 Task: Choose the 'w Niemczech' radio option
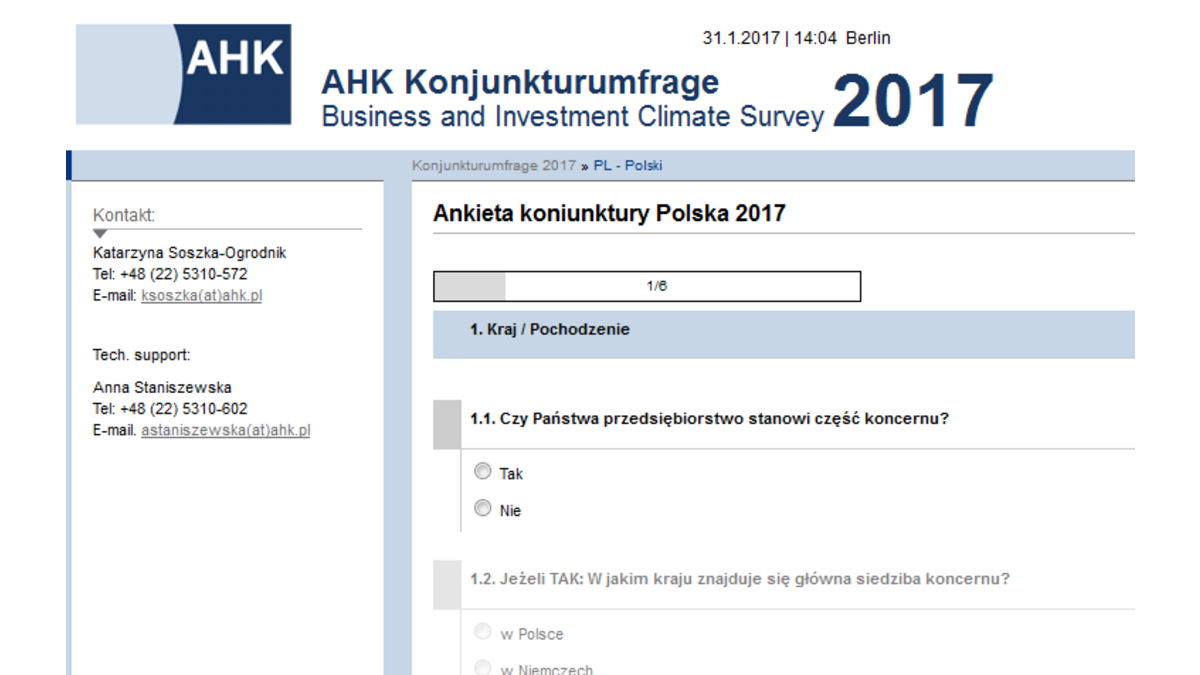coord(483,668)
